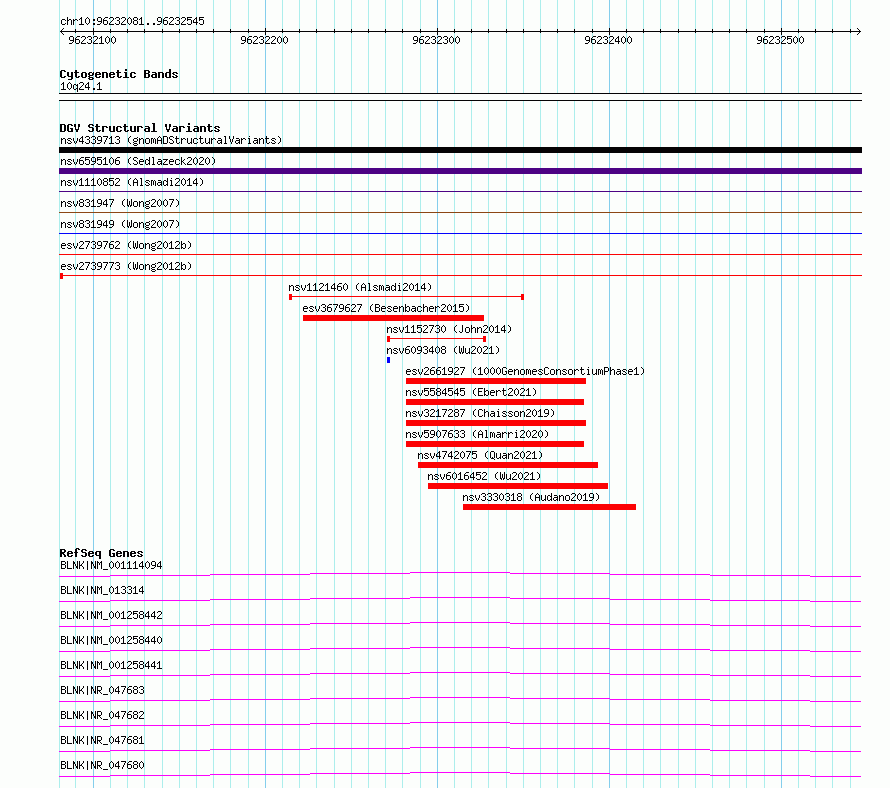Image resolution: width=890 pixels, height=788 pixels.
Task: Select the red esv2661927 variant bar
Action: click(496, 381)
